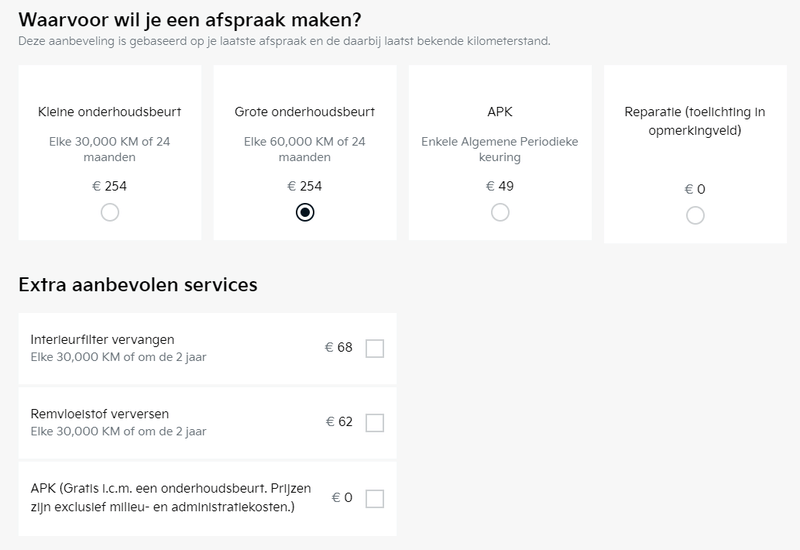Click the € 62 price for Remvloeistof
The width and height of the screenshot is (800, 550).
coord(339,422)
